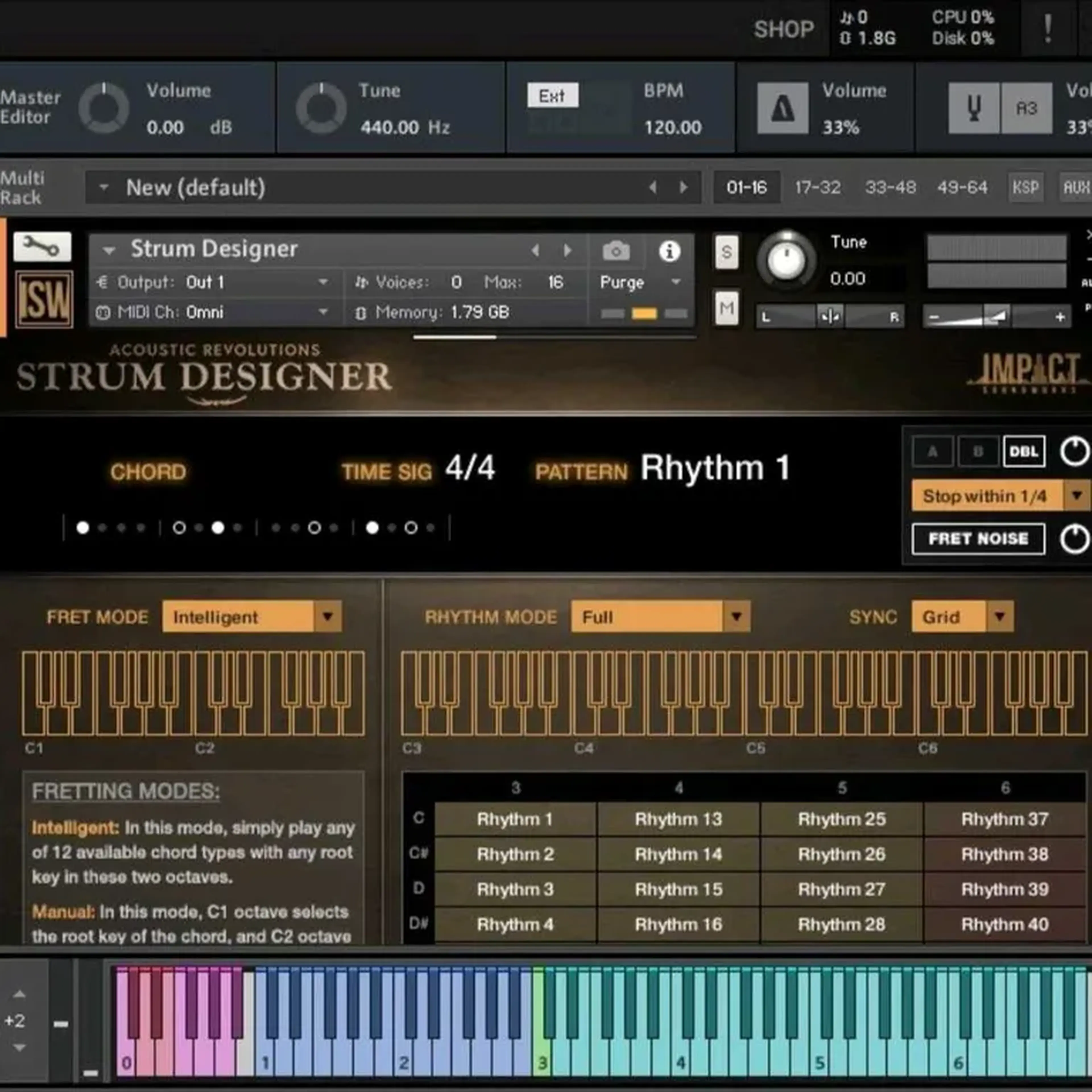The width and height of the screenshot is (1092, 1092).
Task: Solo the Strum Designer instrument
Action: 726,252
